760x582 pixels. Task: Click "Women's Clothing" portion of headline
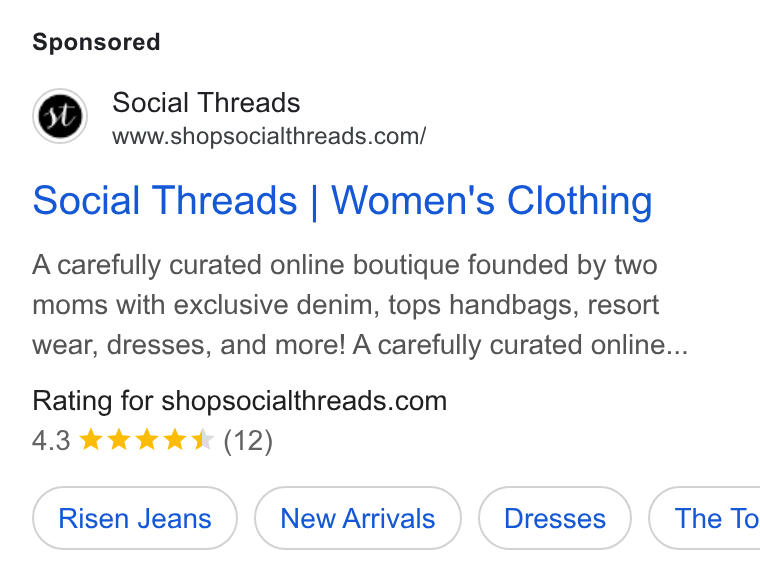point(491,201)
